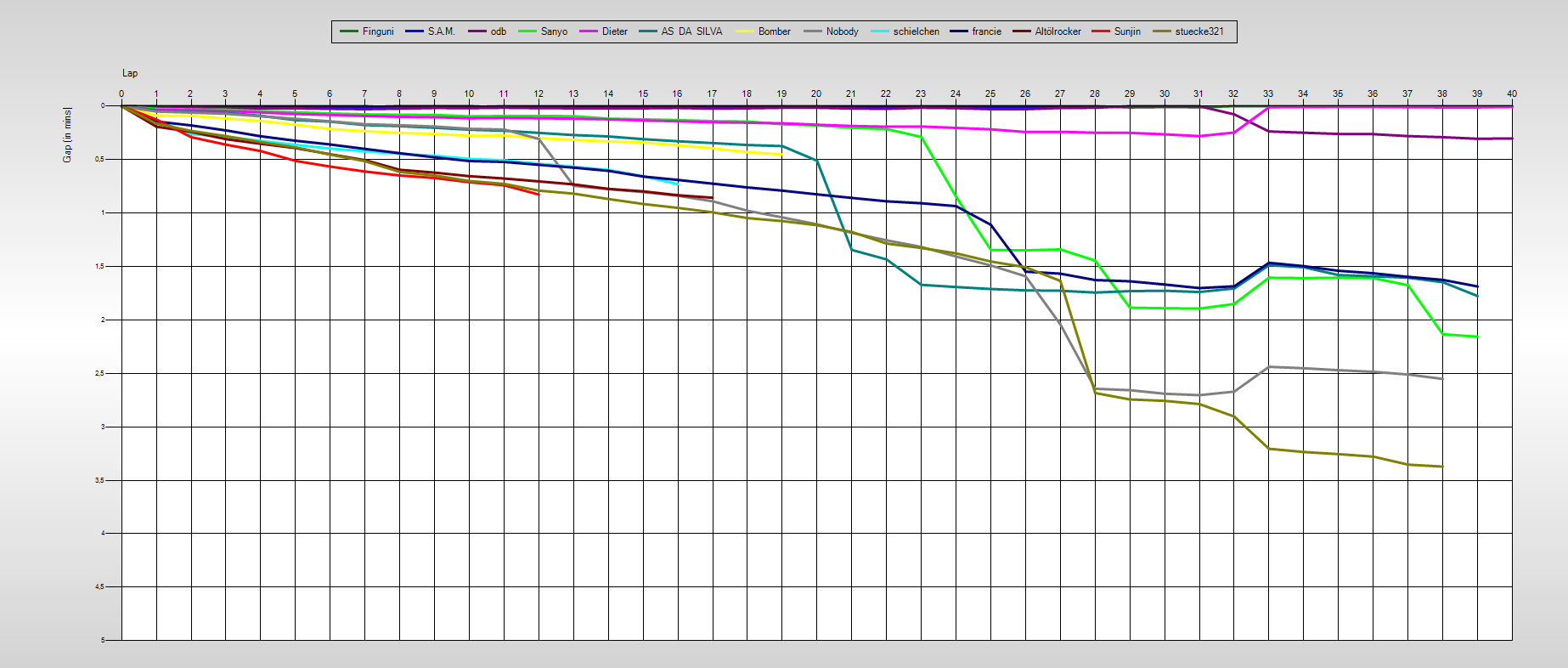
Task: Click the Lap axis title
Action: point(130,73)
